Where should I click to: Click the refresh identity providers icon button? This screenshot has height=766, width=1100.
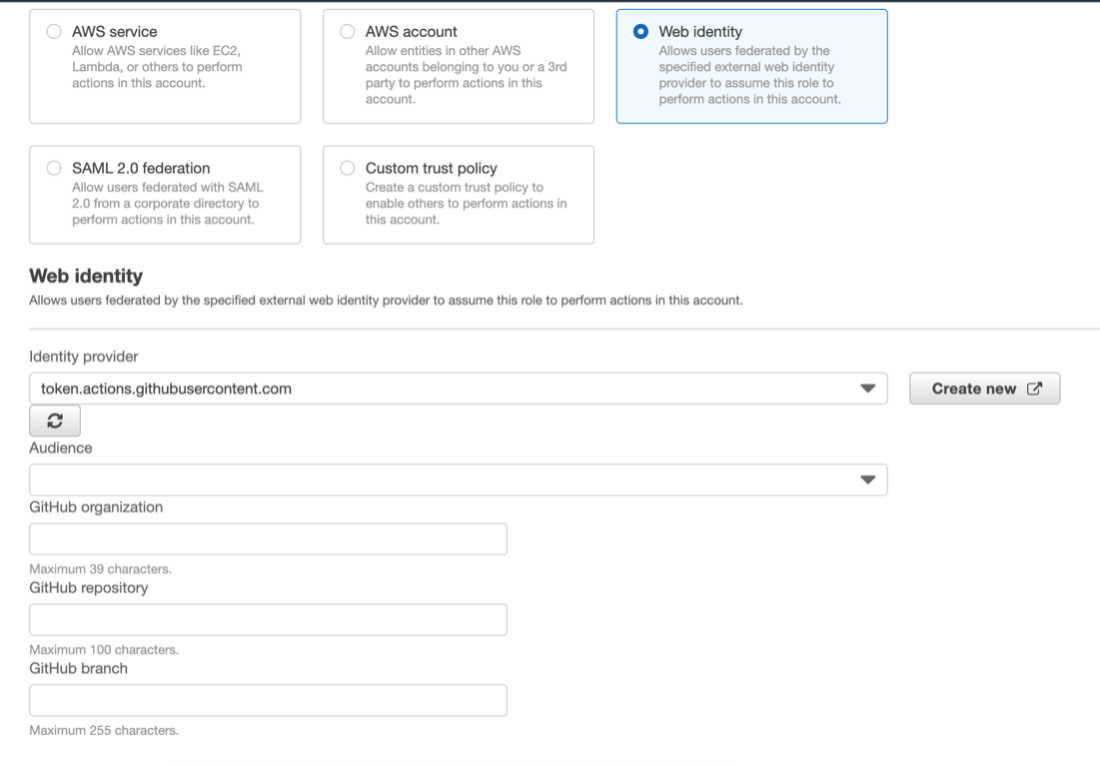pos(55,421)
